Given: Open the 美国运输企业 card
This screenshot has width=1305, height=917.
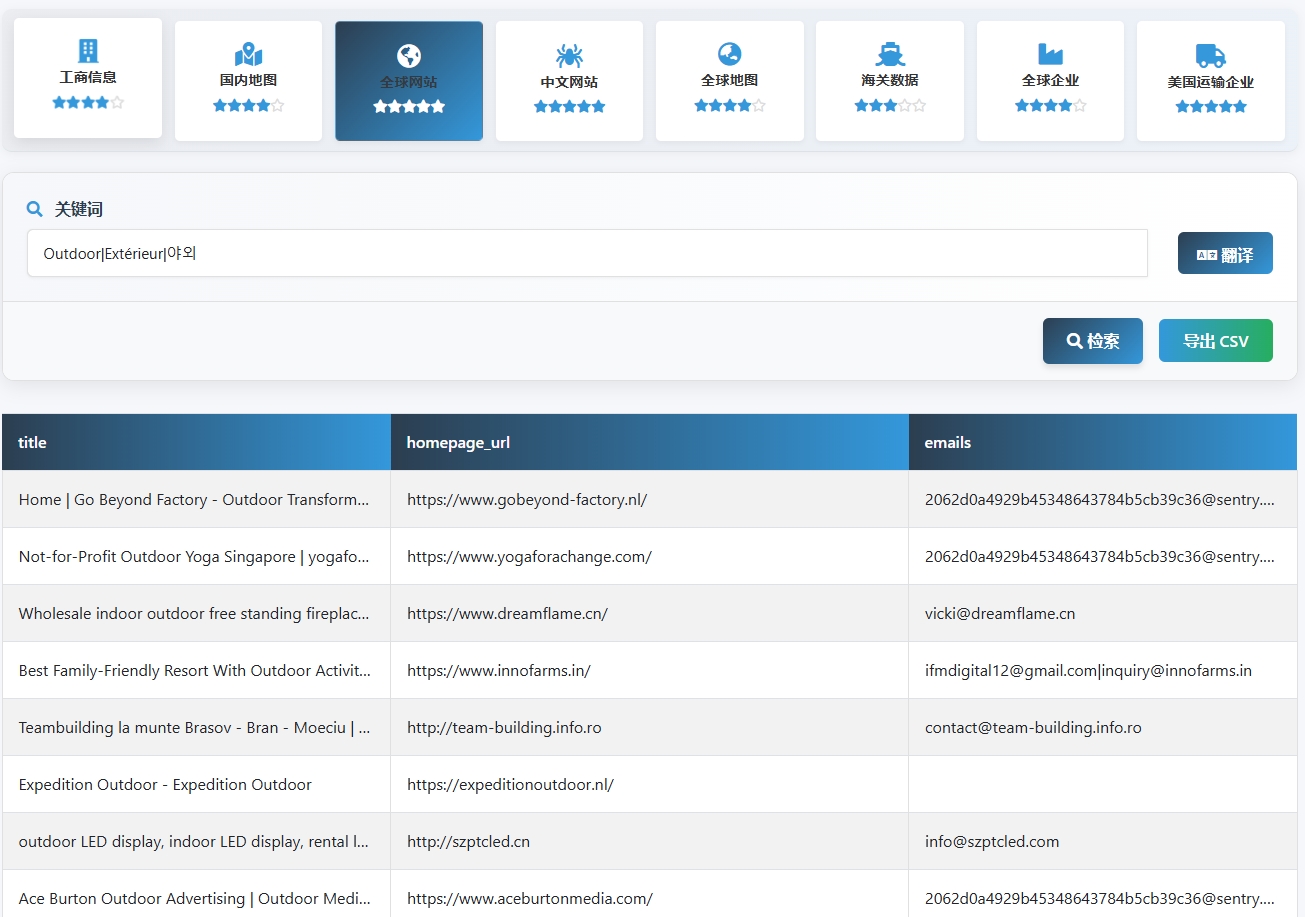Looking at the screenshot, I should point(1211,81).
